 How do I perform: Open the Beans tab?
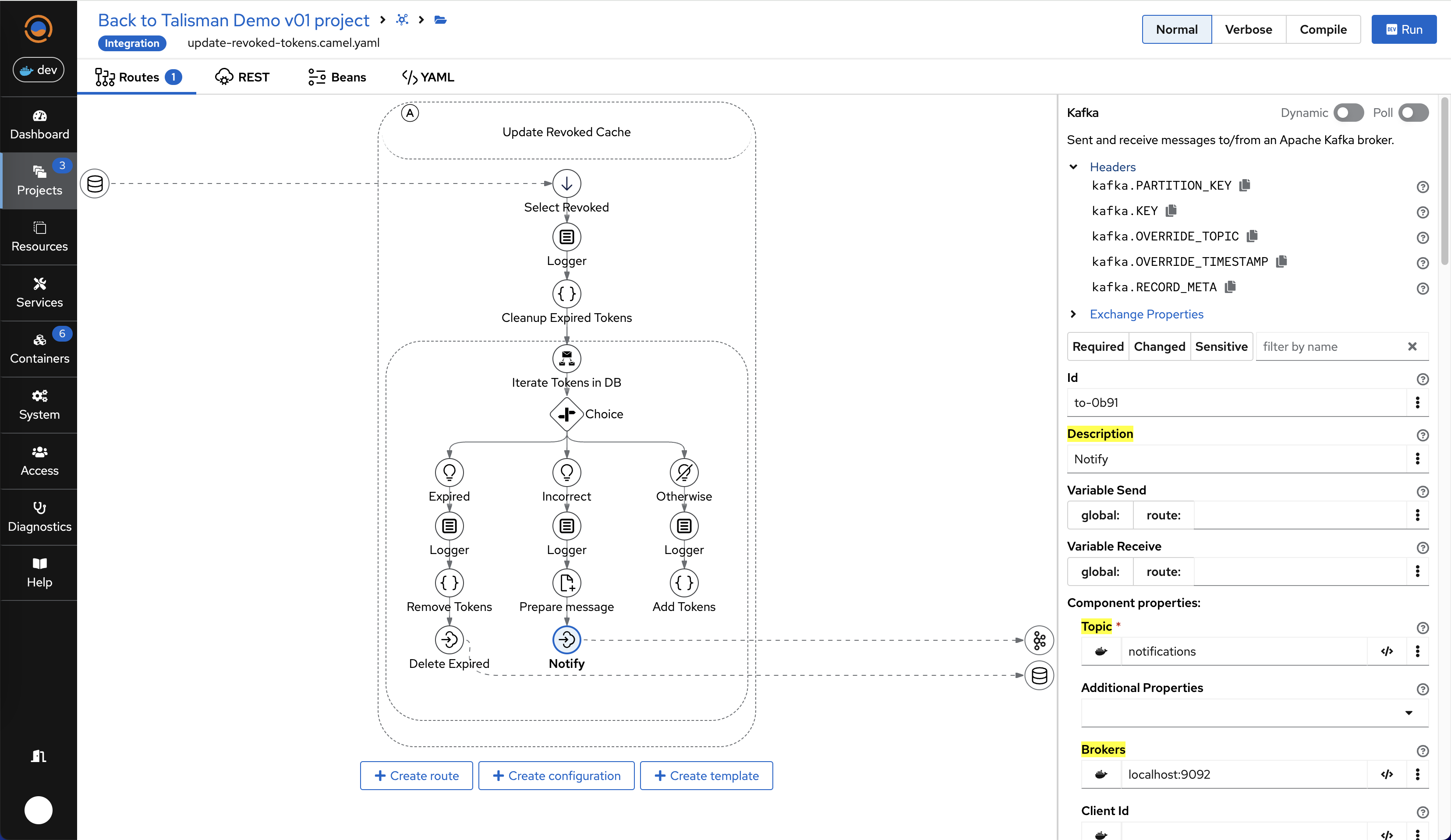[337, 77]
